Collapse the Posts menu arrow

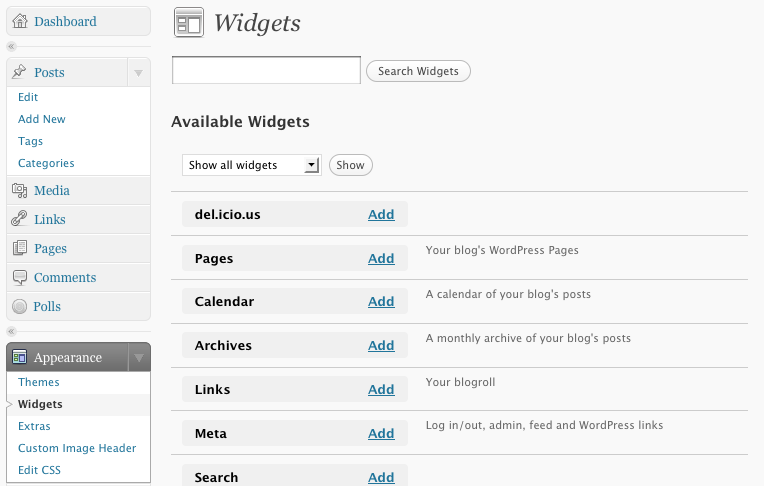point(138,73)
